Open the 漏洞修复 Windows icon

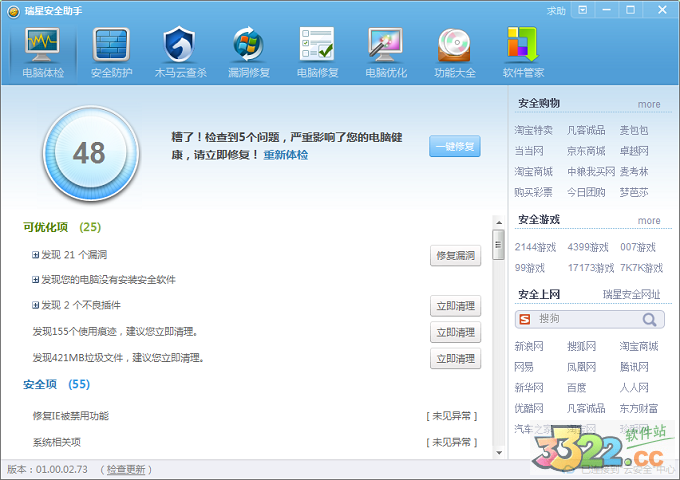click(248, 44)
